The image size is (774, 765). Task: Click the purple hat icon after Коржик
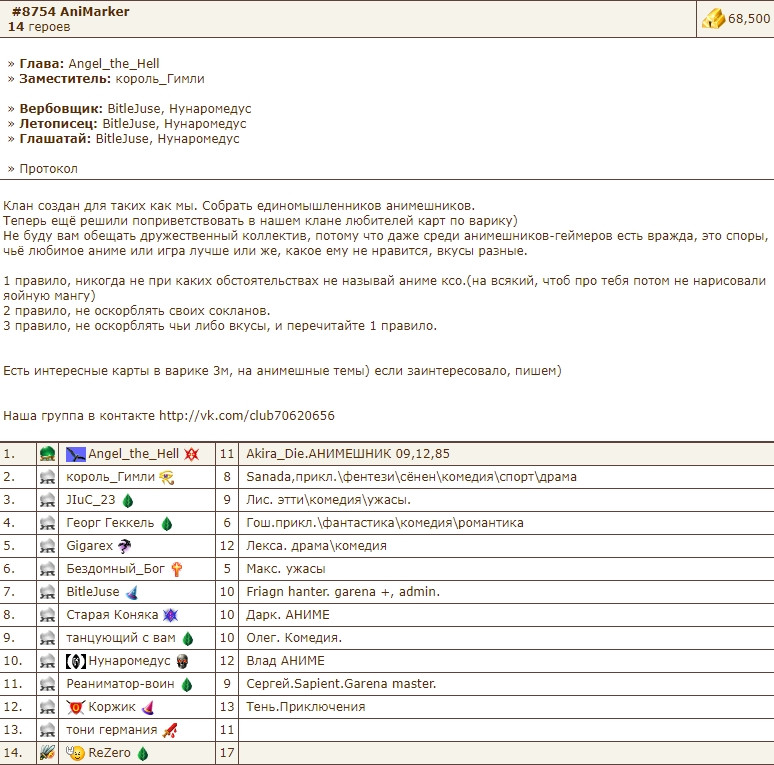click(148, 708)
